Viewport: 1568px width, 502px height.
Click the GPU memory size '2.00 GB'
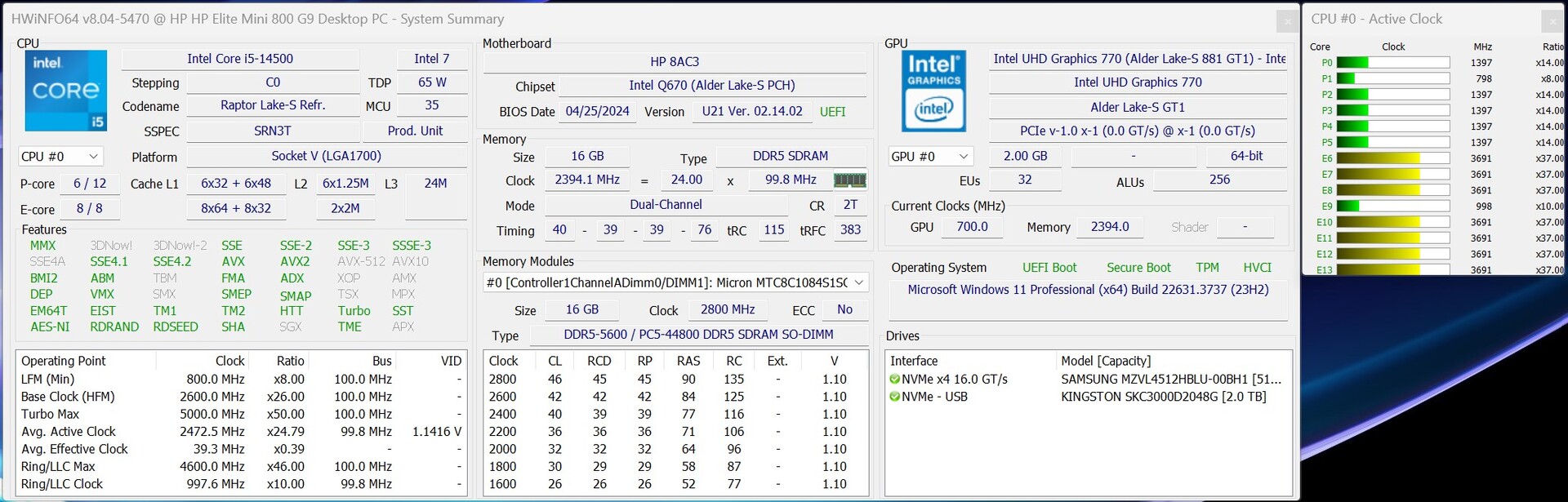coord(1025,156)
